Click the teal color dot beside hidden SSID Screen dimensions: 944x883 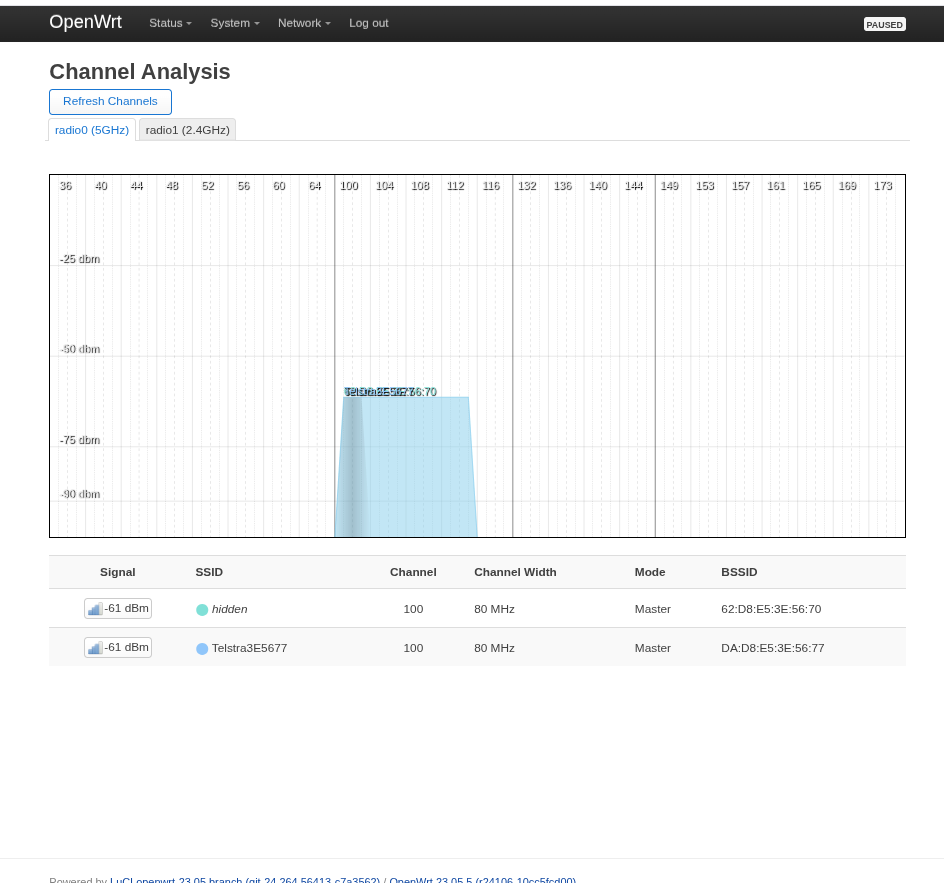(x=202, y=610)
